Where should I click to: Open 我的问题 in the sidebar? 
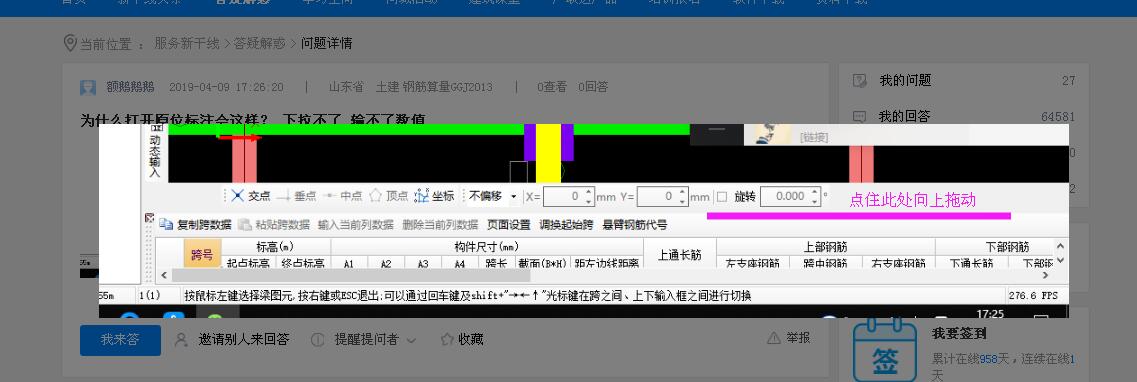click(905, 80)
